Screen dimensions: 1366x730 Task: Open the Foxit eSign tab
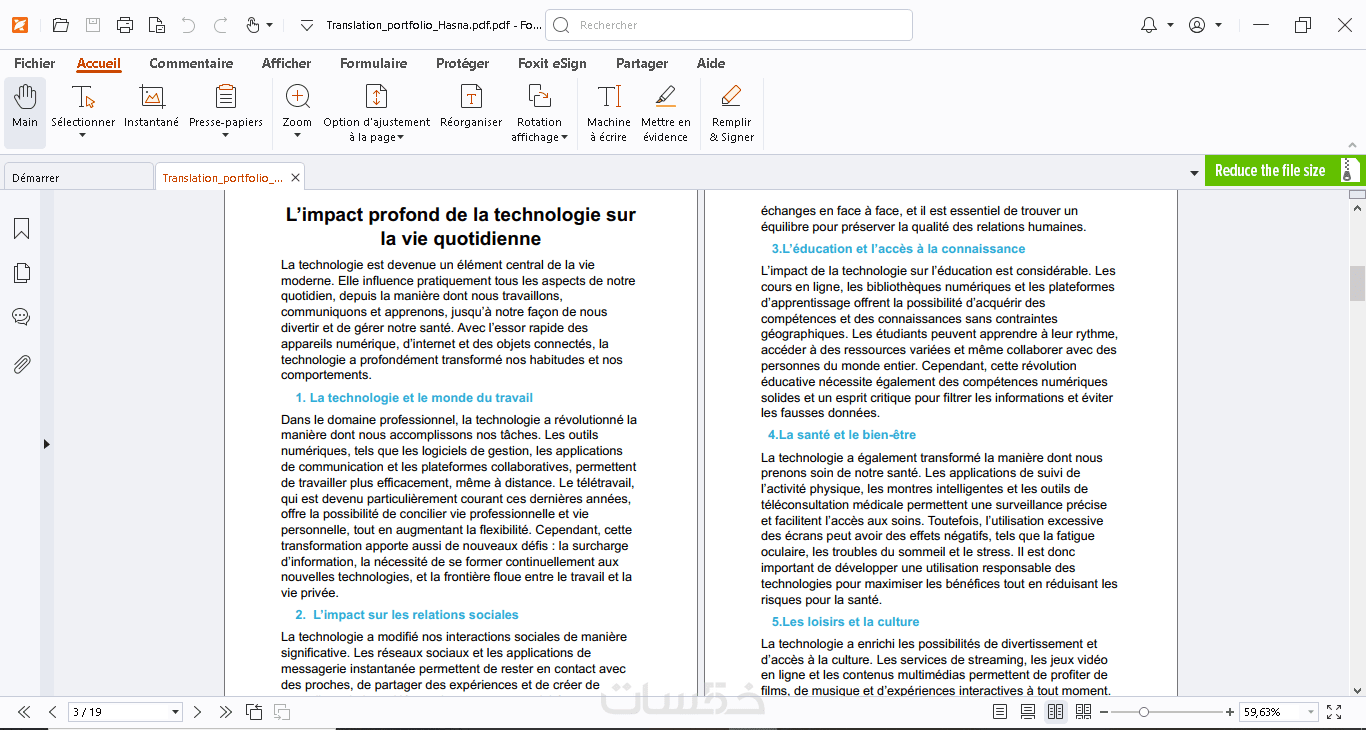point(552,63)
